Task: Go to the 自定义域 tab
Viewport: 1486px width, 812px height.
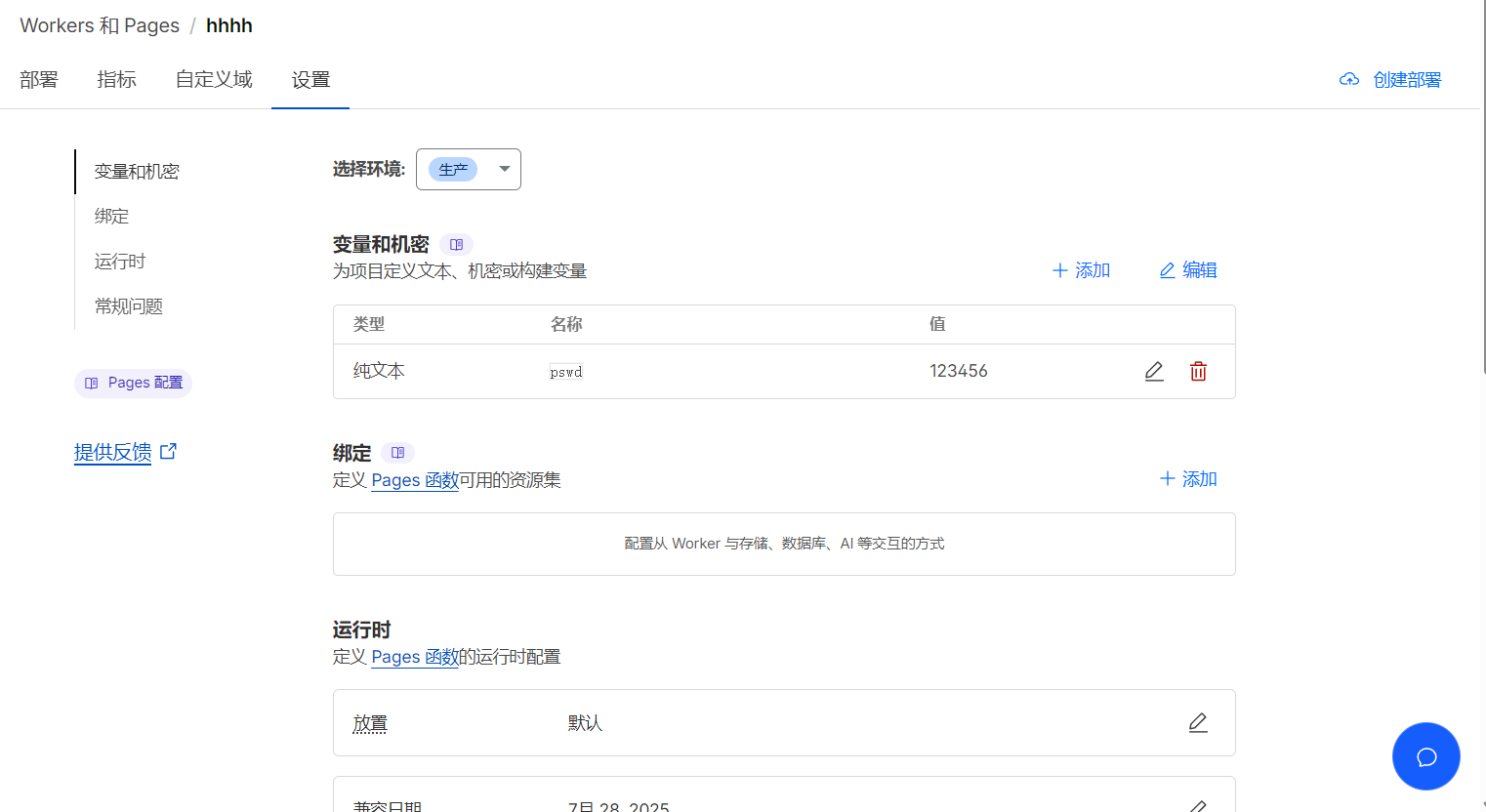Action: point(214,80)
